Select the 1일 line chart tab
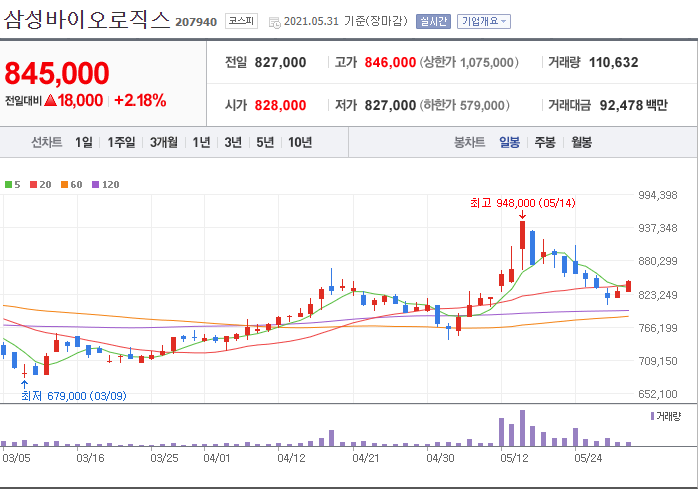The image size is (698, 489). point(84,143)
